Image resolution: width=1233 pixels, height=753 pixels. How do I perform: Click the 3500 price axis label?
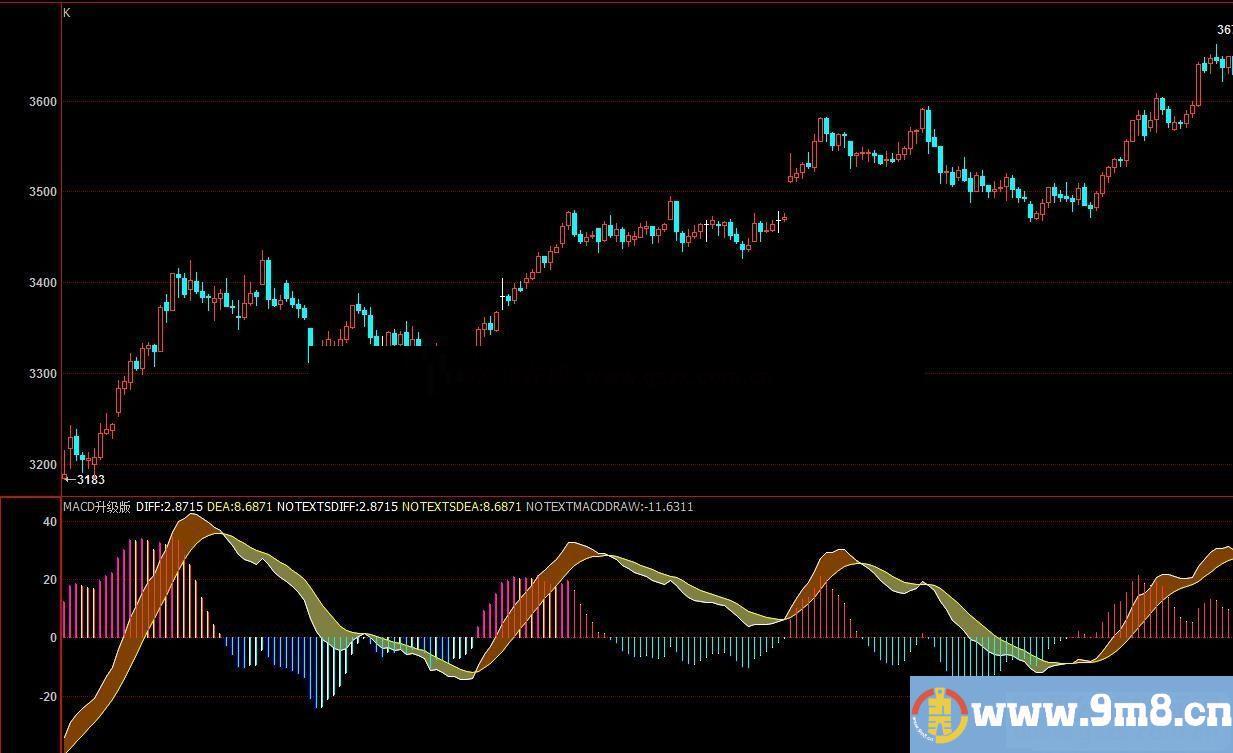point(43,192)
